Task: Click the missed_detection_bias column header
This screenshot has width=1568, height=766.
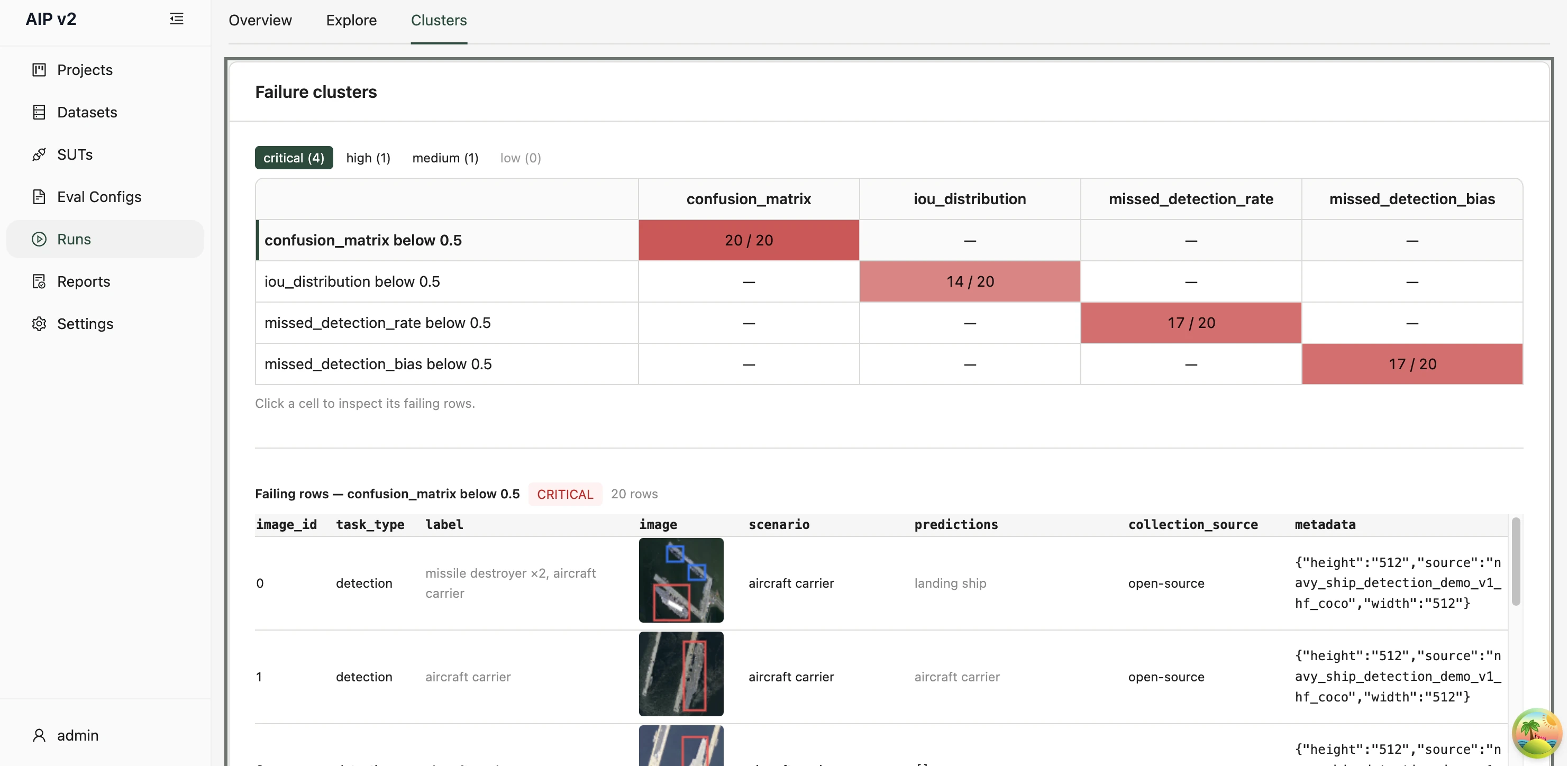Action: (x=1412, y=199)
